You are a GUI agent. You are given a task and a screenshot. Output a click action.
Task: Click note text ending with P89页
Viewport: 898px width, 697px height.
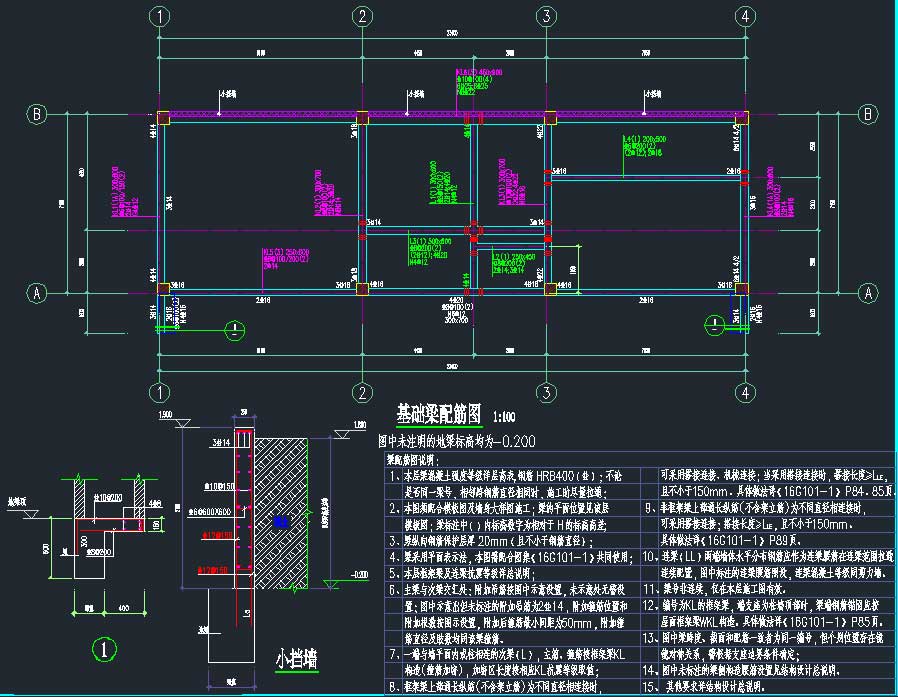[730, 540]
